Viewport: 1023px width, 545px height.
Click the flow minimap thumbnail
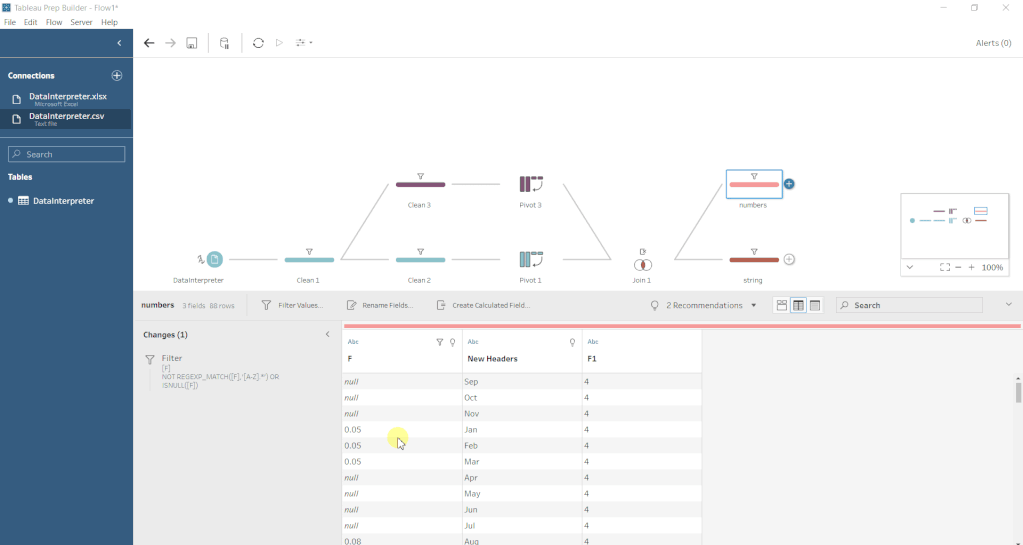(x=954, y=226)
